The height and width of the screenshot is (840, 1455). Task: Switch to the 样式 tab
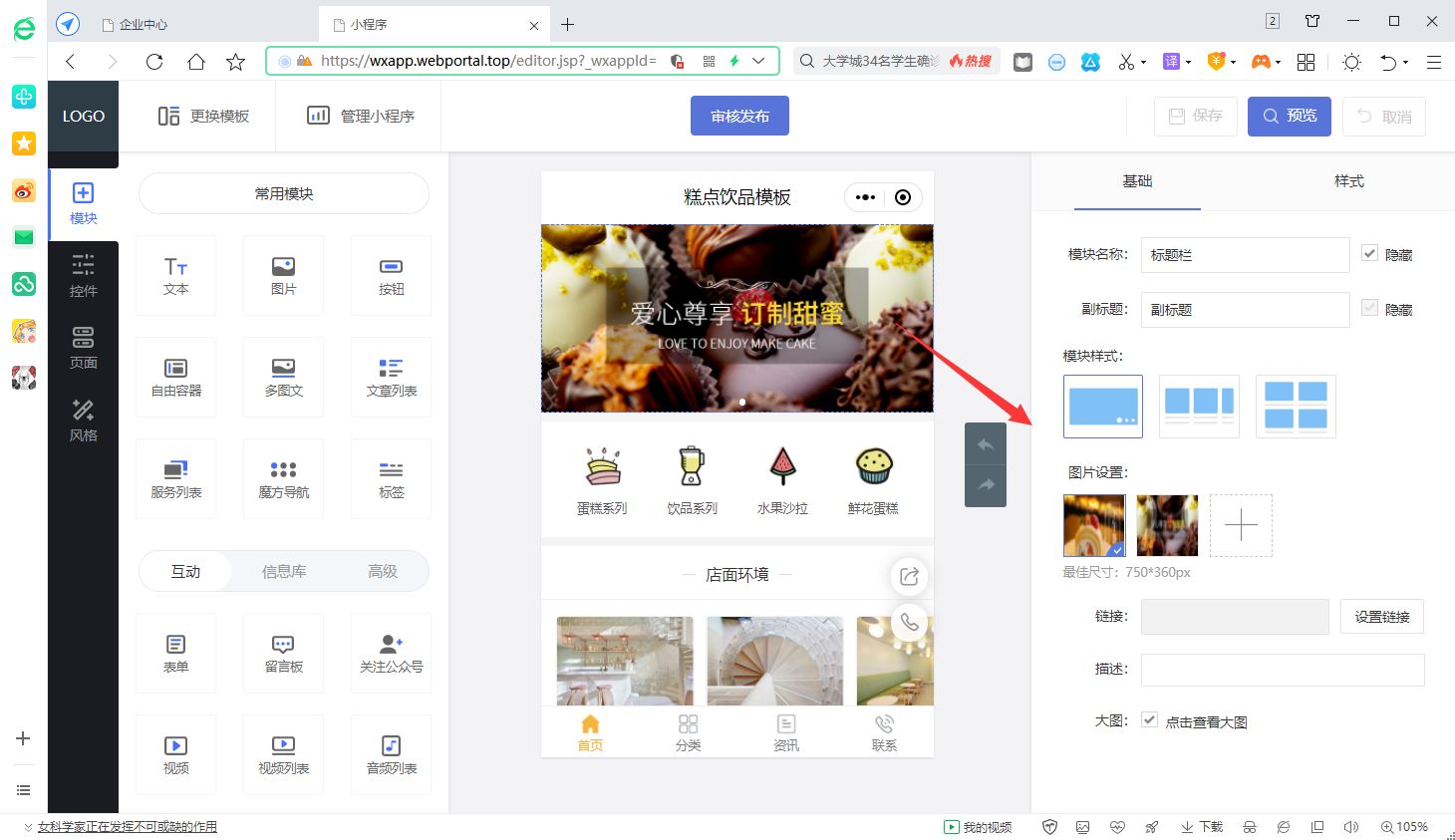[1348, 181]
